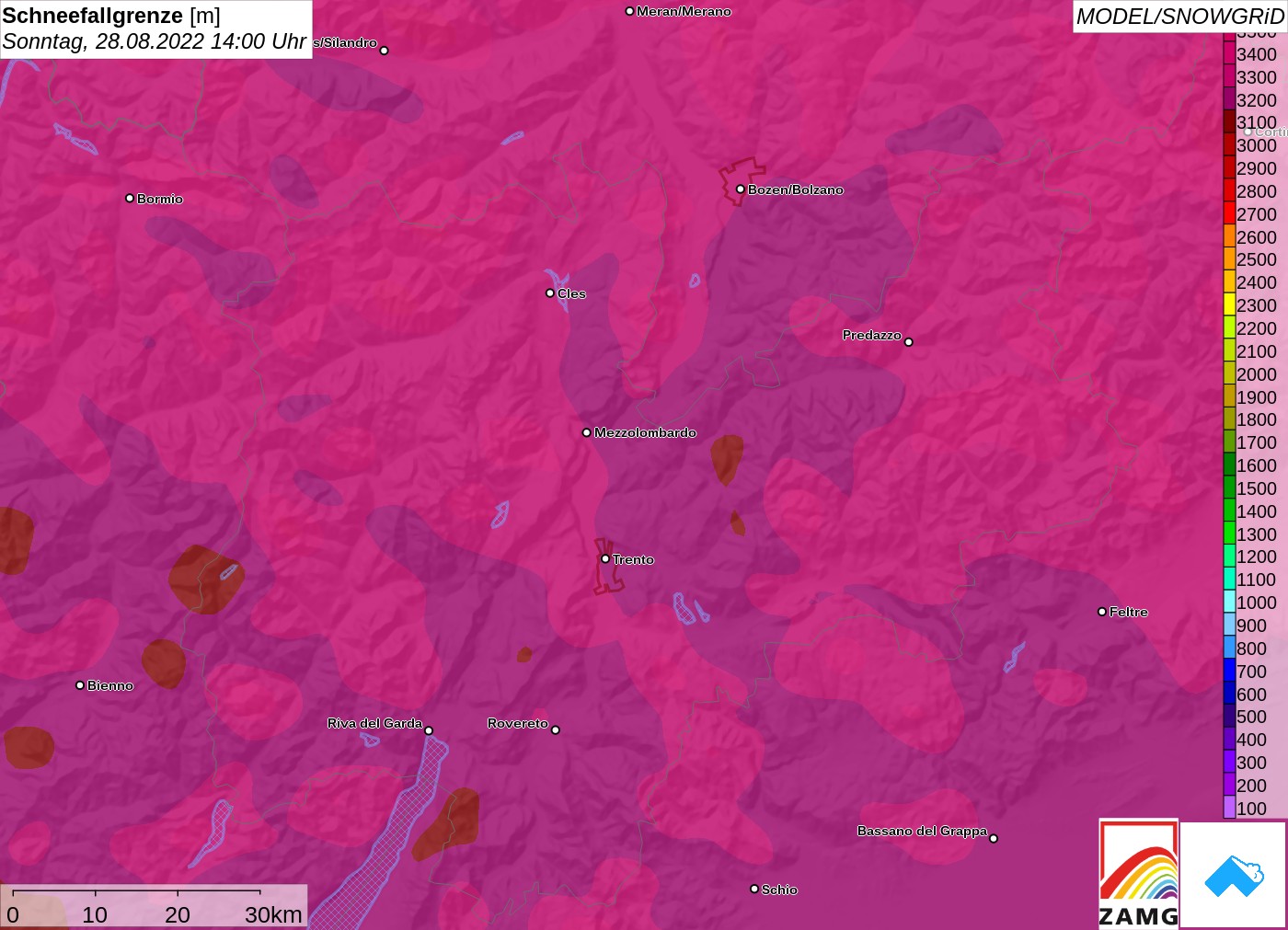Click the blue house-cloud logo icon
Viewport: 1288px width, 930px height.
(x=1235, y=876)
